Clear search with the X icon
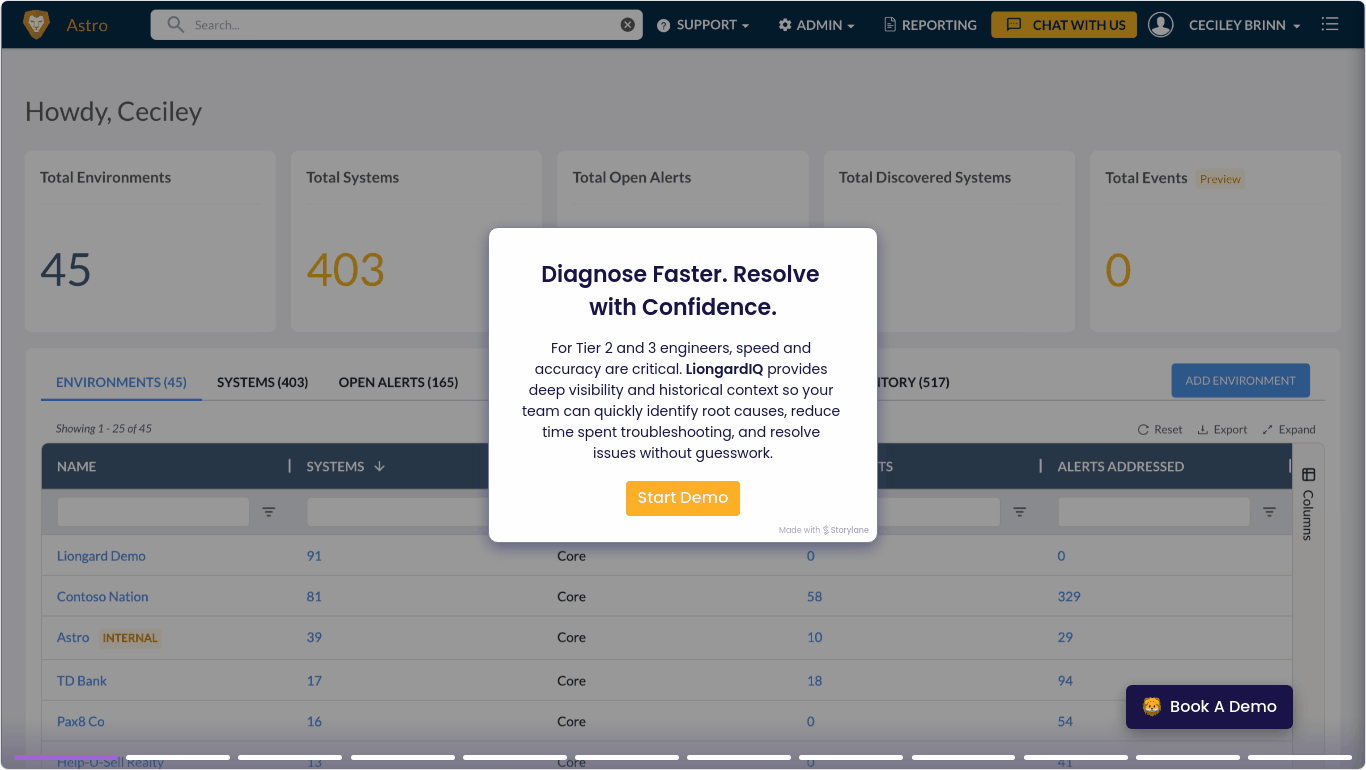The width and height of the screenshot is (1366, 770). [628, 25]
